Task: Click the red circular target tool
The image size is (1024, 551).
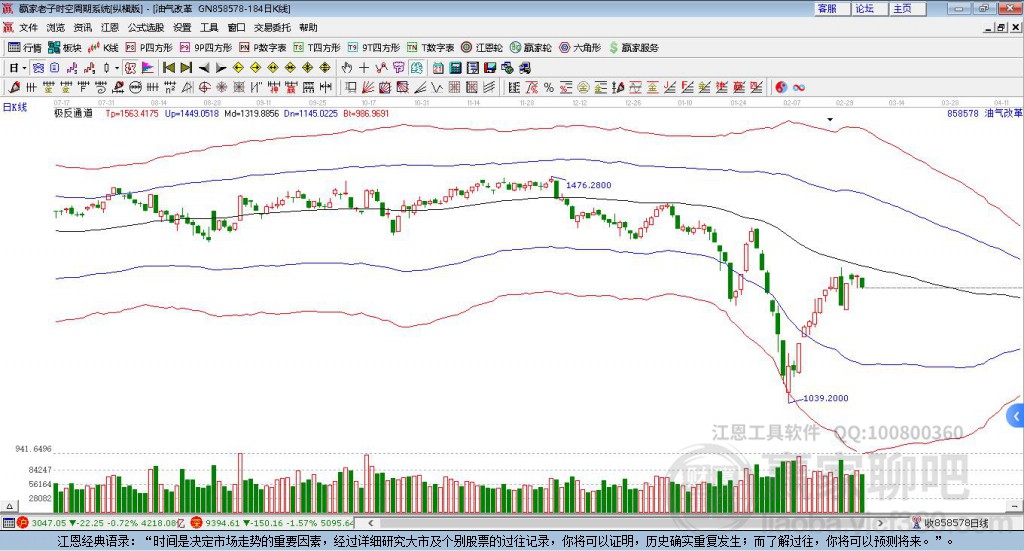Action: 204,87
